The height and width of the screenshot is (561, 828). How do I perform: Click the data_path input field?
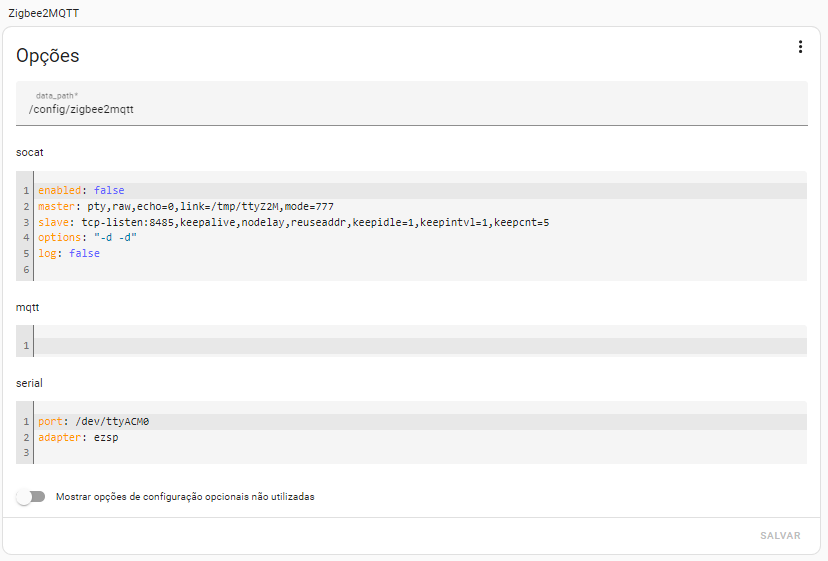(x=411, y=104)
